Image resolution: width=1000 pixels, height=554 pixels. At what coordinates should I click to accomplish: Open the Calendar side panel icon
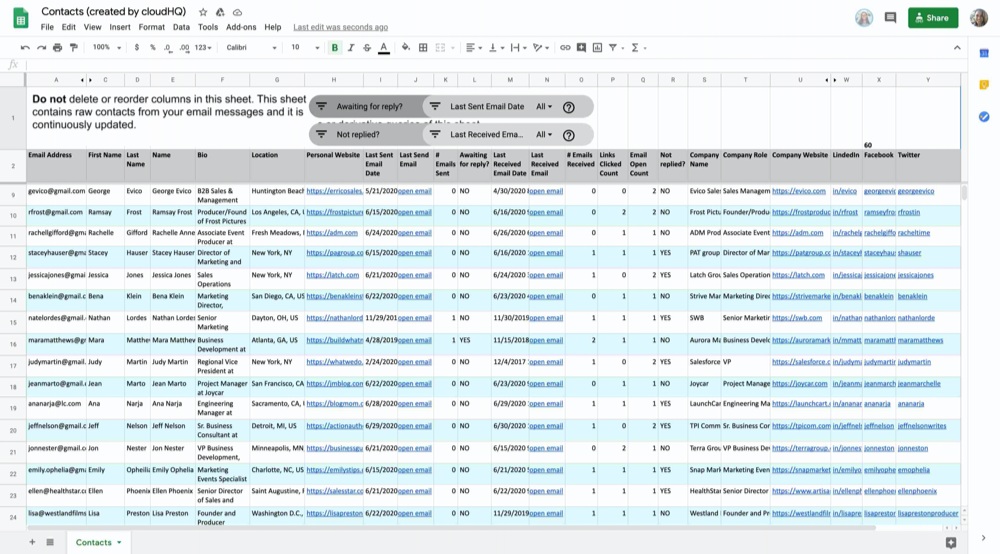click(984, 54)
